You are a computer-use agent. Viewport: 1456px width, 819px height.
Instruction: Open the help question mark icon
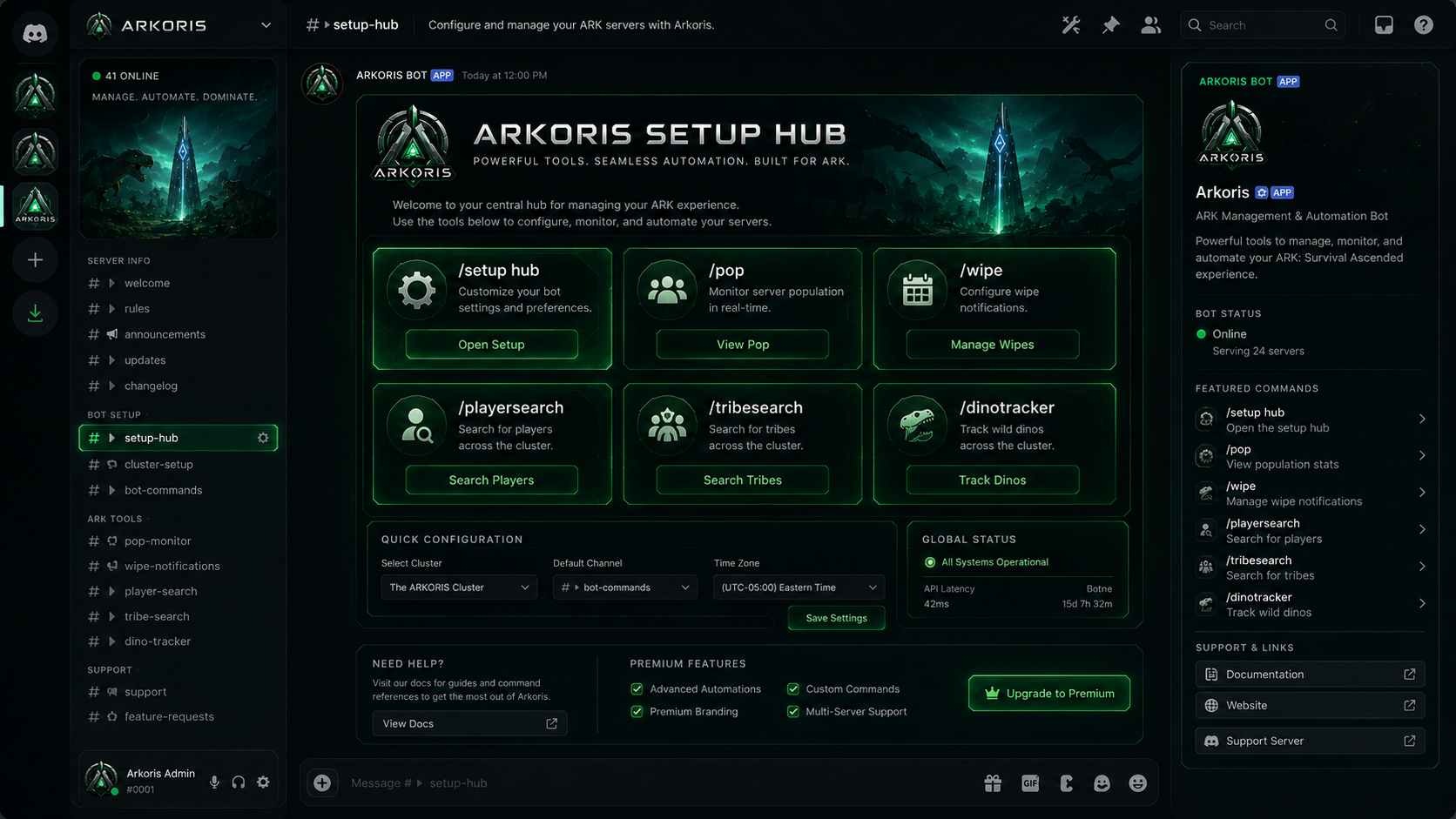pyautogui.click(x=1423, y=25)
